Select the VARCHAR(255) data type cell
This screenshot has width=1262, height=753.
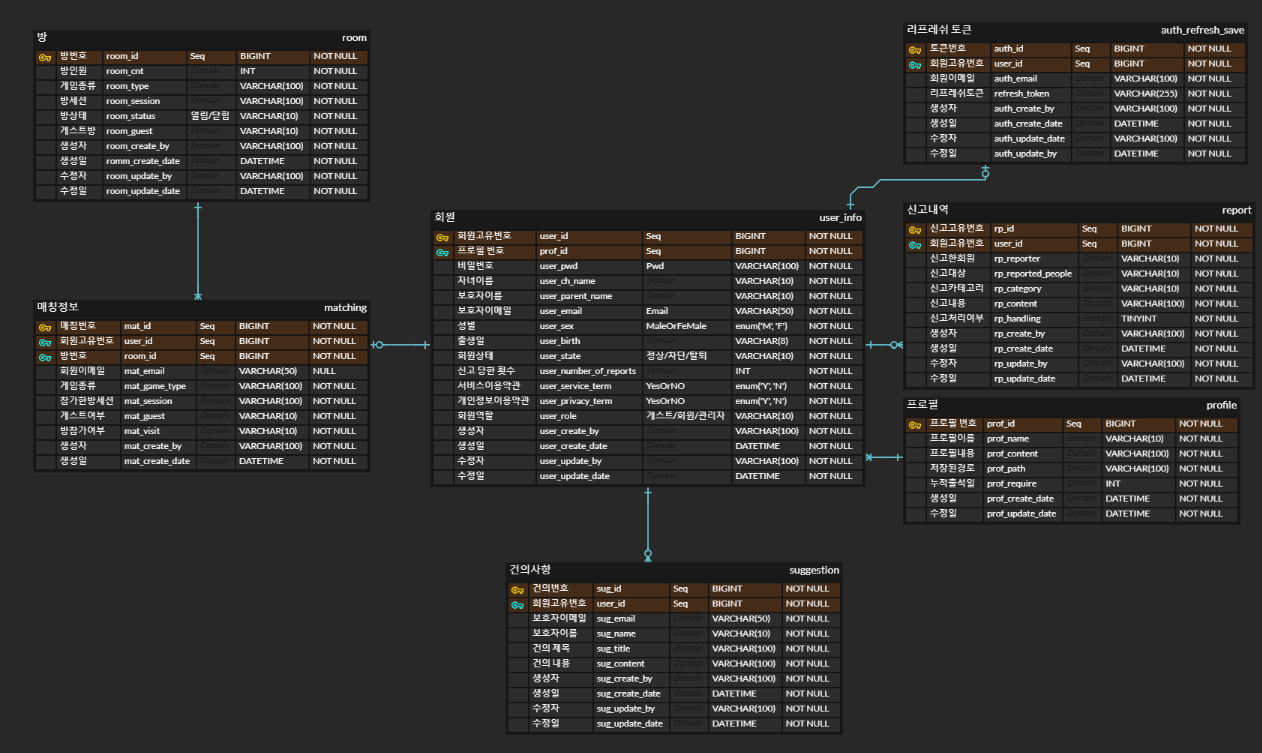1147,93
